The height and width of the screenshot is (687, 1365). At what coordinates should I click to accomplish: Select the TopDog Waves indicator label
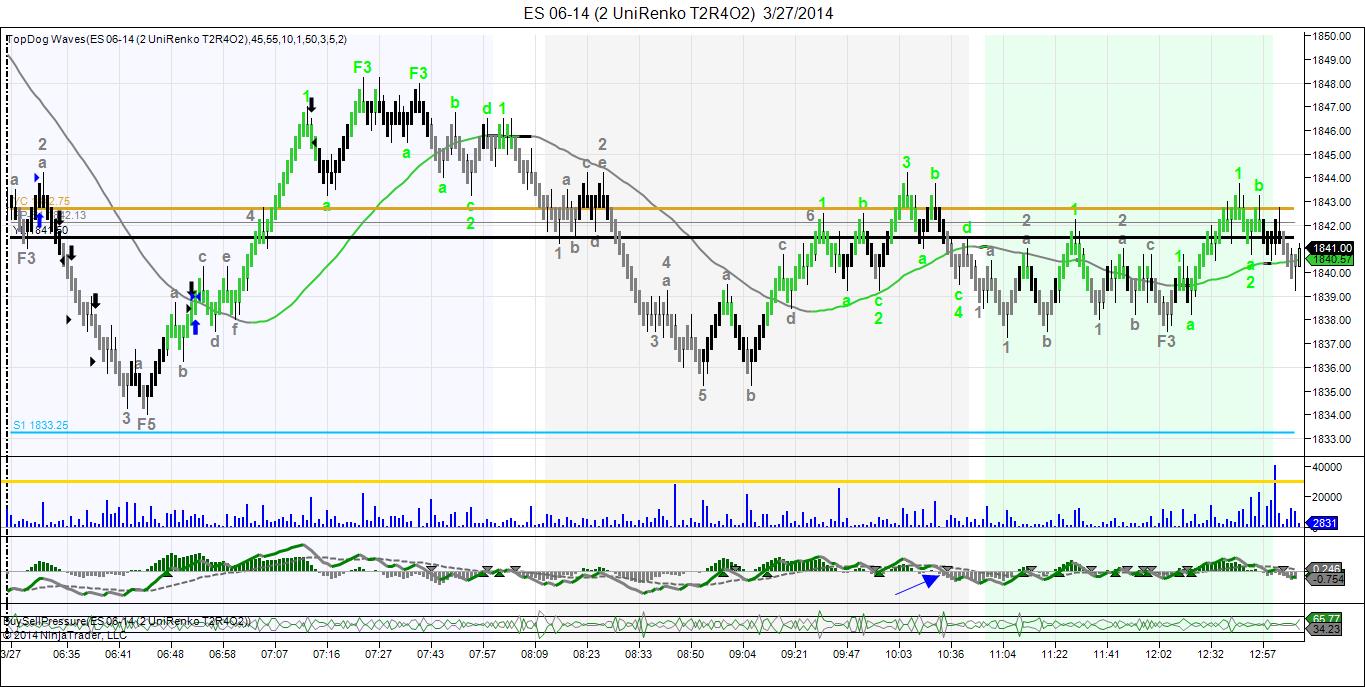click(x=177, y=40)
